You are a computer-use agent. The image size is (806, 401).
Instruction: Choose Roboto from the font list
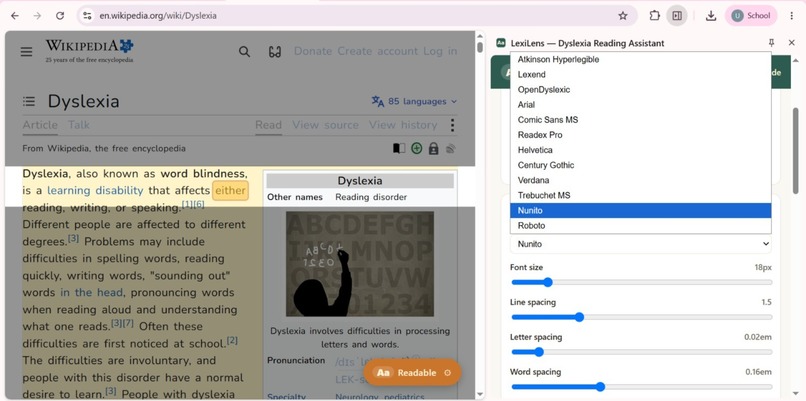click(x=640, y=226)
